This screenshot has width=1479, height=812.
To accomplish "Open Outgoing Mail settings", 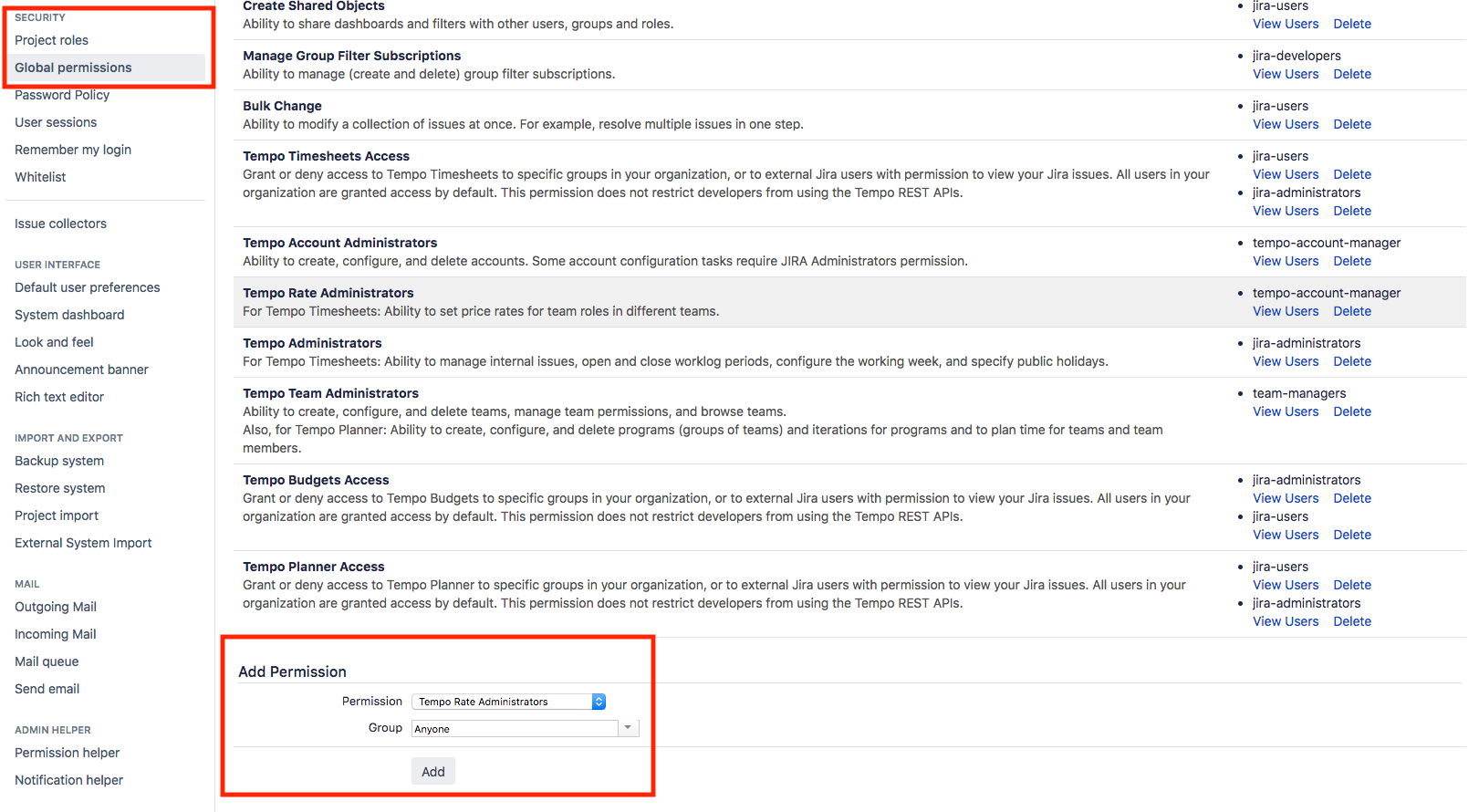I will coord(56,607).
